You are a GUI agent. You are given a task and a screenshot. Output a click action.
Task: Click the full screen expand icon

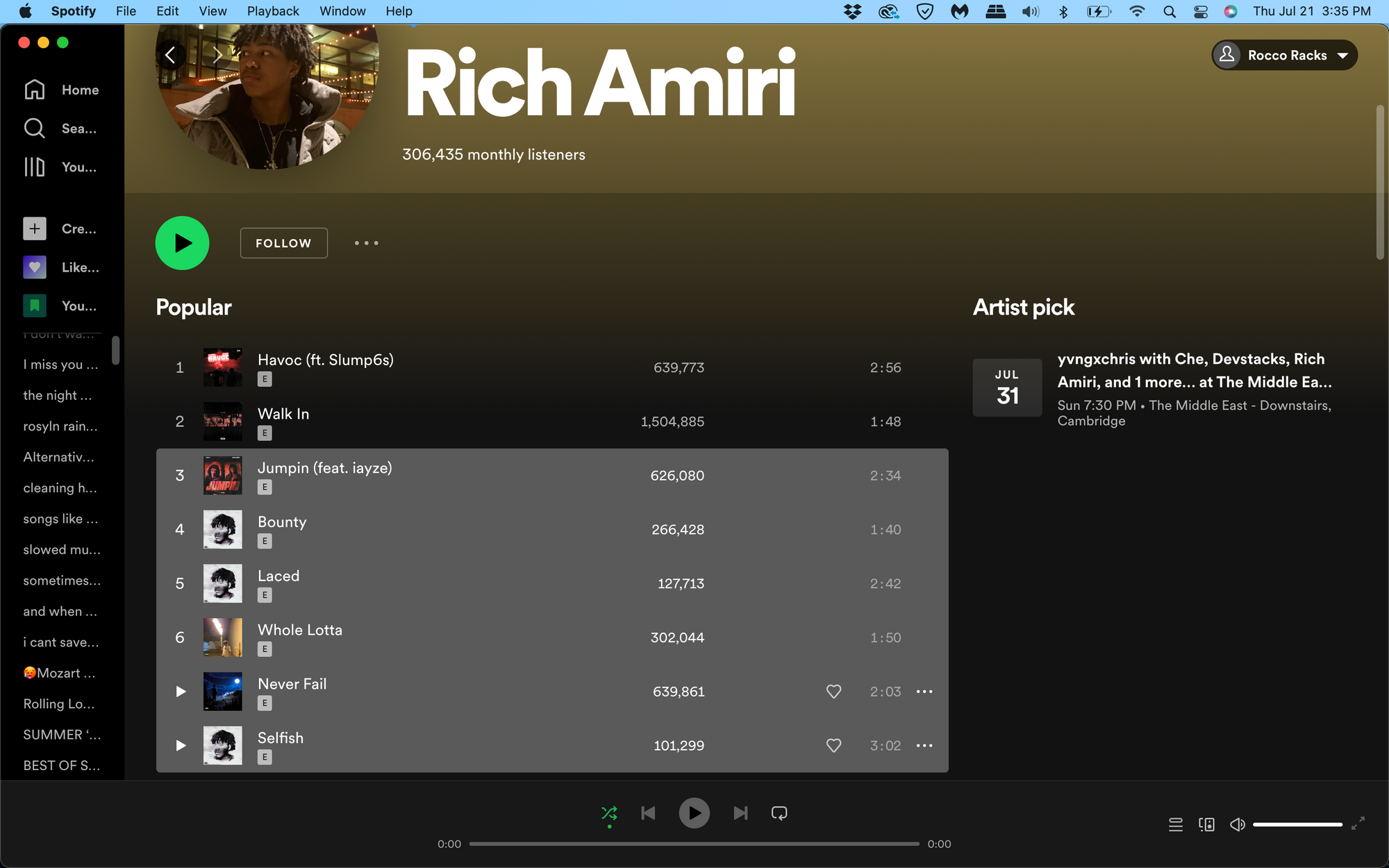[x=1358, y=824]
